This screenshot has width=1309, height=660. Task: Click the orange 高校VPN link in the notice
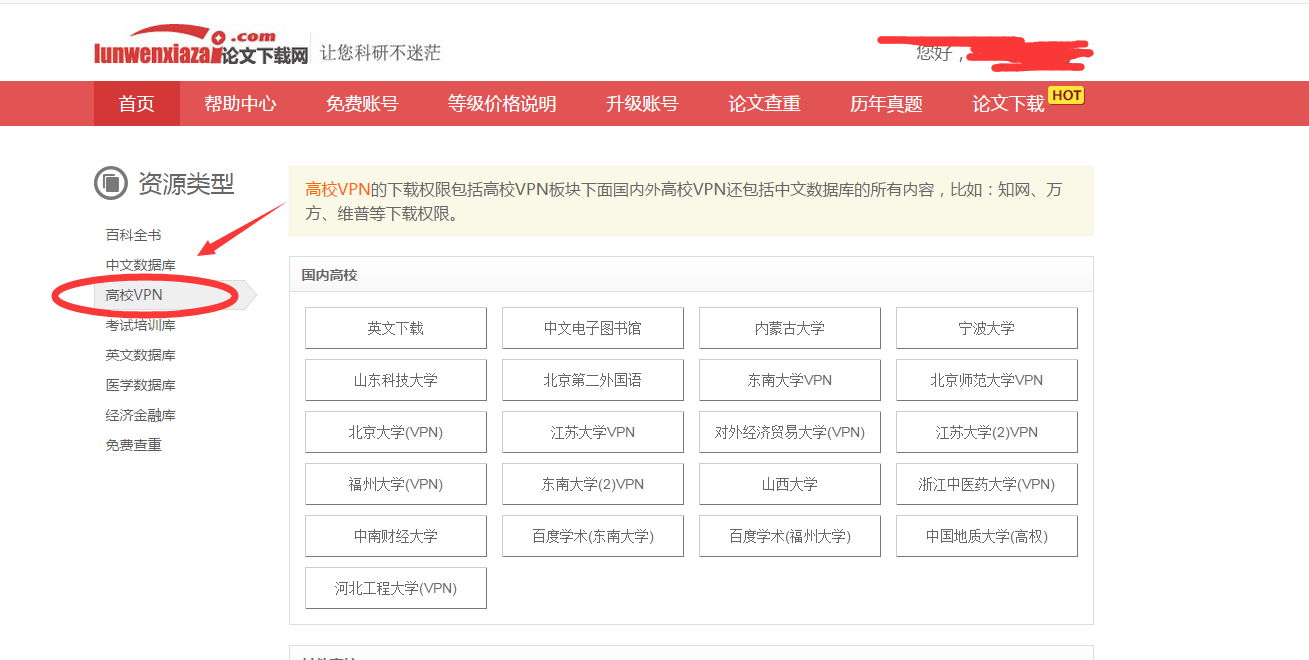(x=338, y=189)
